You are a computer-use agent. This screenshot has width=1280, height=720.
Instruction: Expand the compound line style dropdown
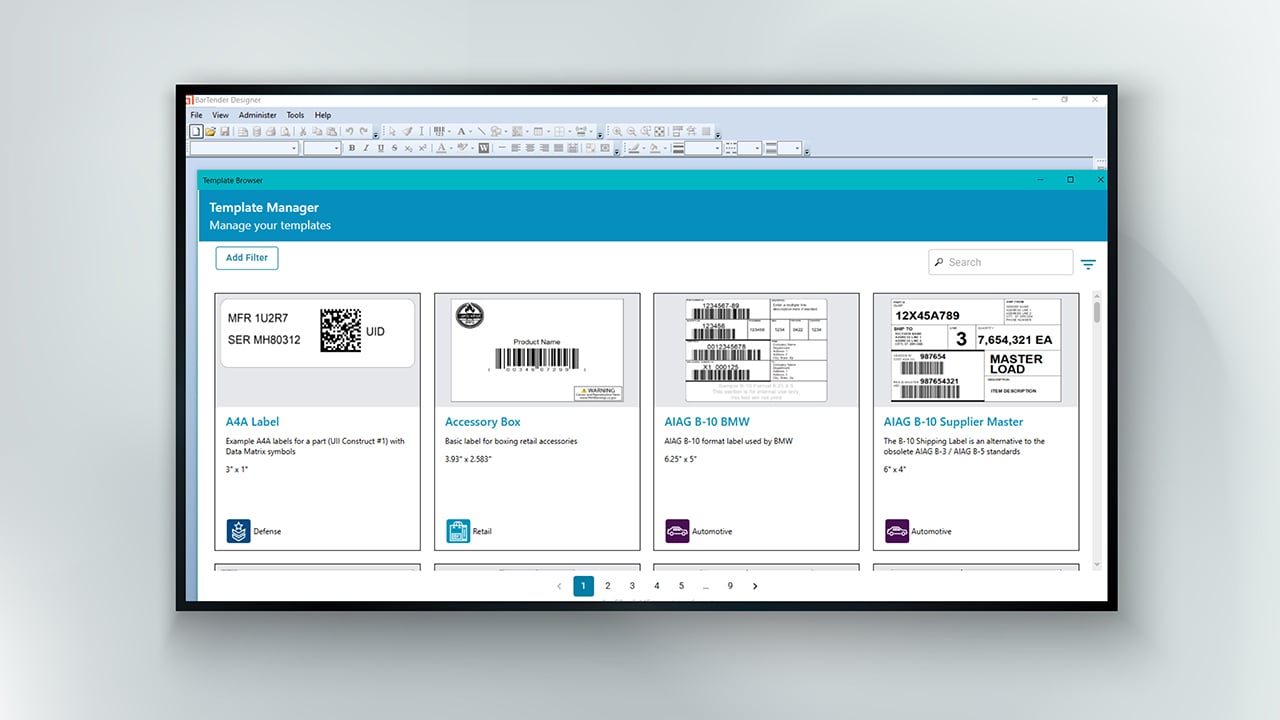pyautogui.click(x=797, y=148)
